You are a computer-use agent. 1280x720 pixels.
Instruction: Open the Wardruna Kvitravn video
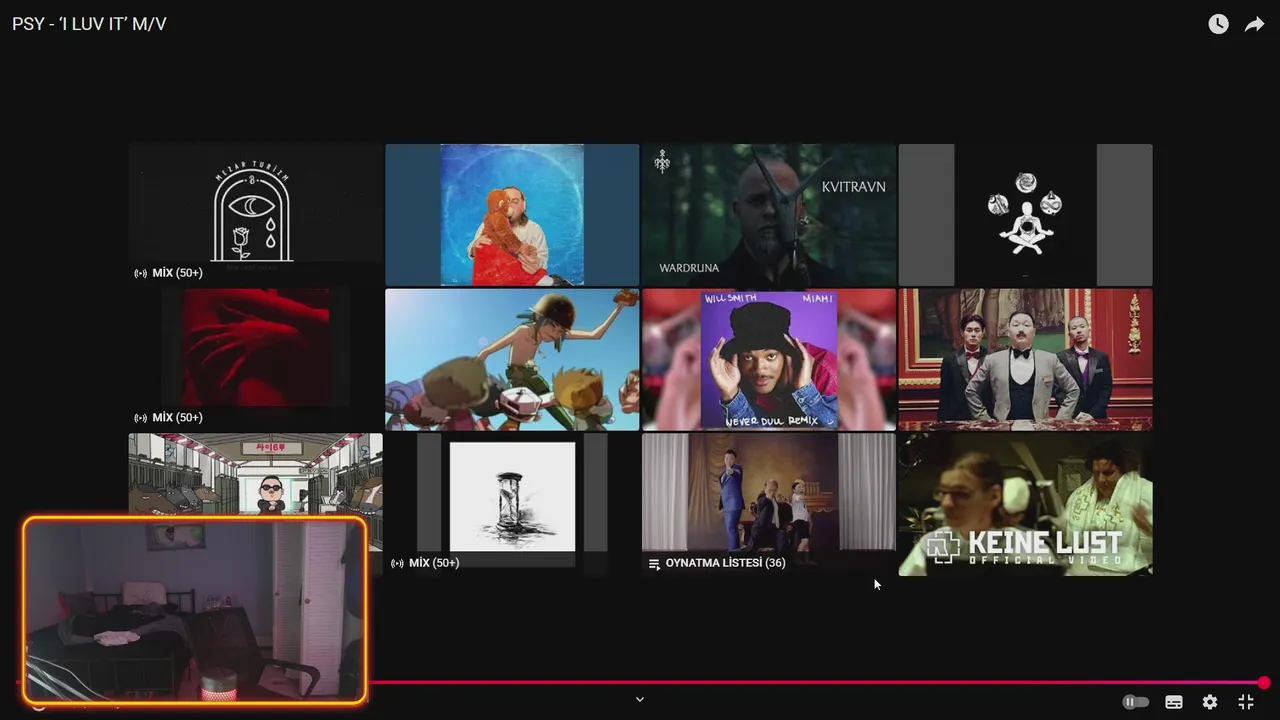(769, 215)
